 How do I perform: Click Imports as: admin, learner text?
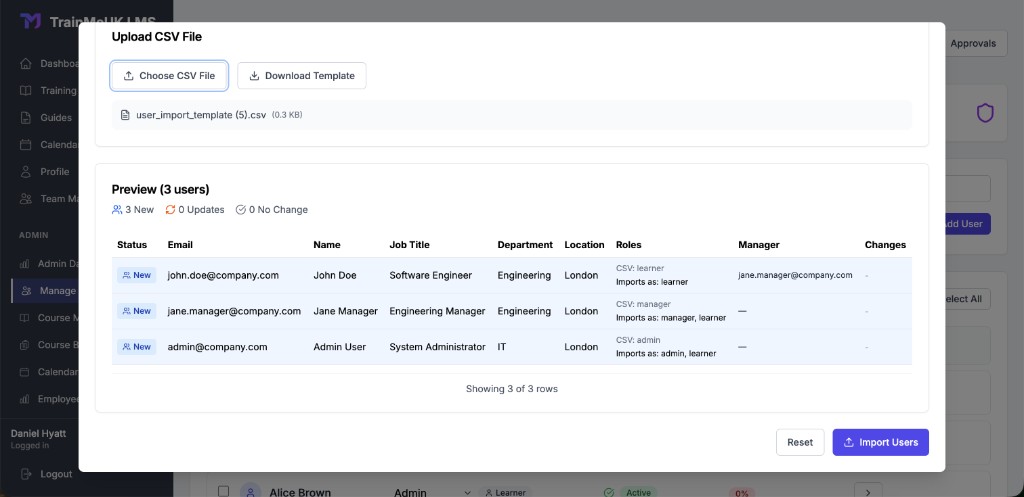point(666,353)
